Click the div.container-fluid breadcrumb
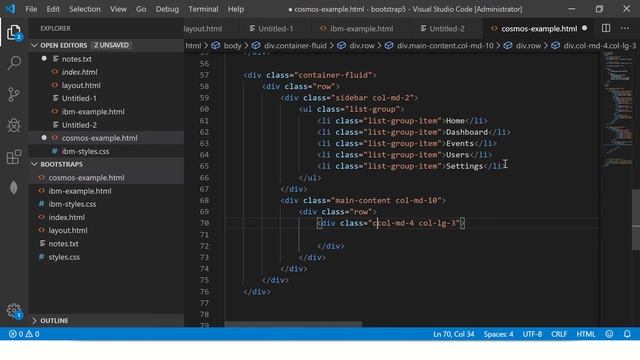This screenshot has width=640, height=360. 295,45
